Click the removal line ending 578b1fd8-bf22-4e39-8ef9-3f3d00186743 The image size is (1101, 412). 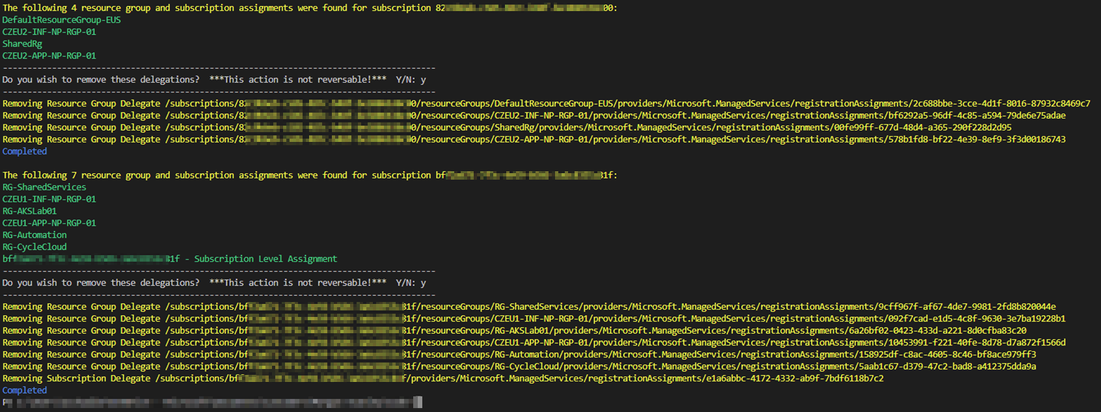pyautogui.click(x=534, y=139)
